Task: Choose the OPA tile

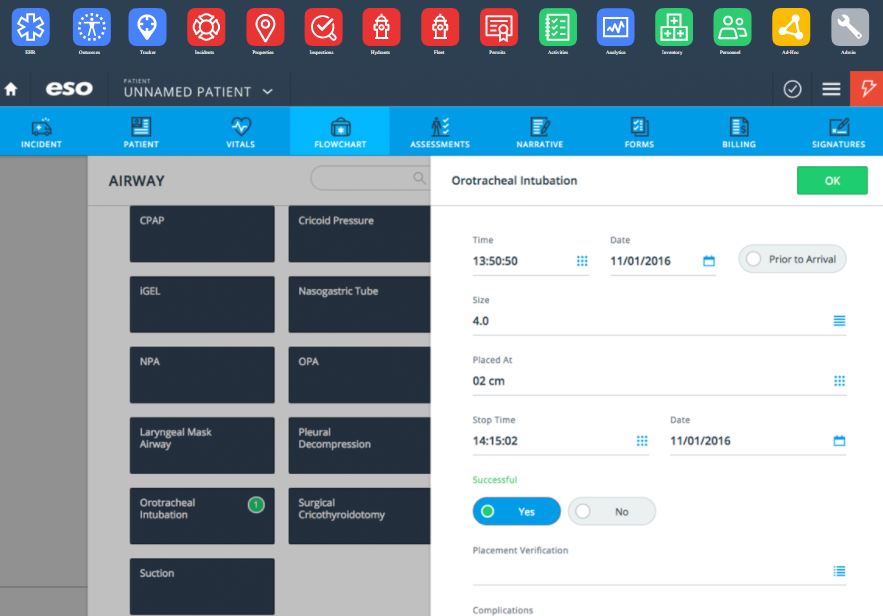Action: click(359, 374)
